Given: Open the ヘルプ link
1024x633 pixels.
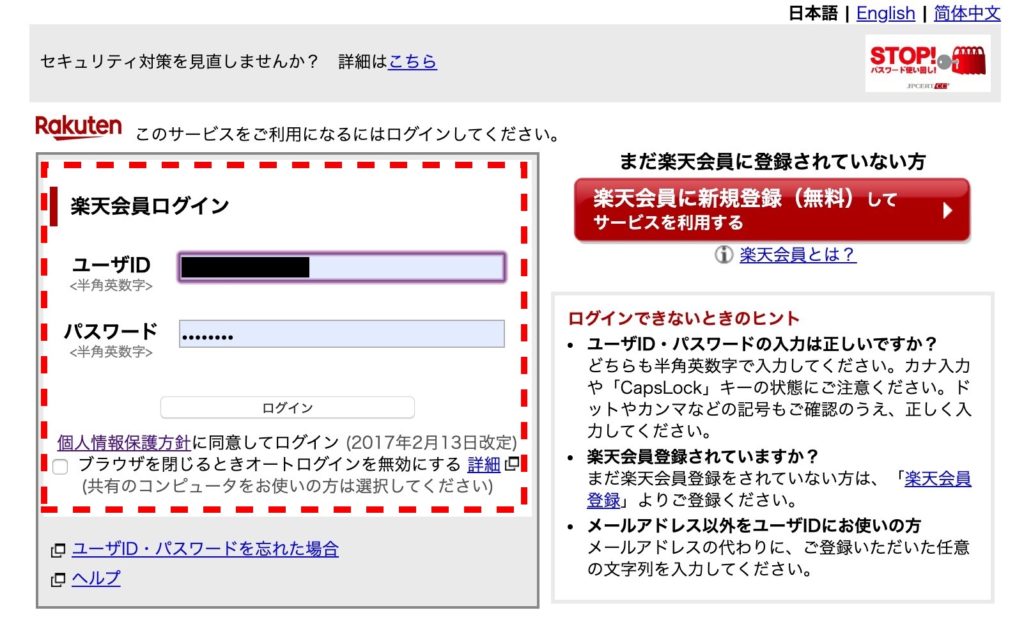Looking at the screenshot, I should tap(96, 578).
